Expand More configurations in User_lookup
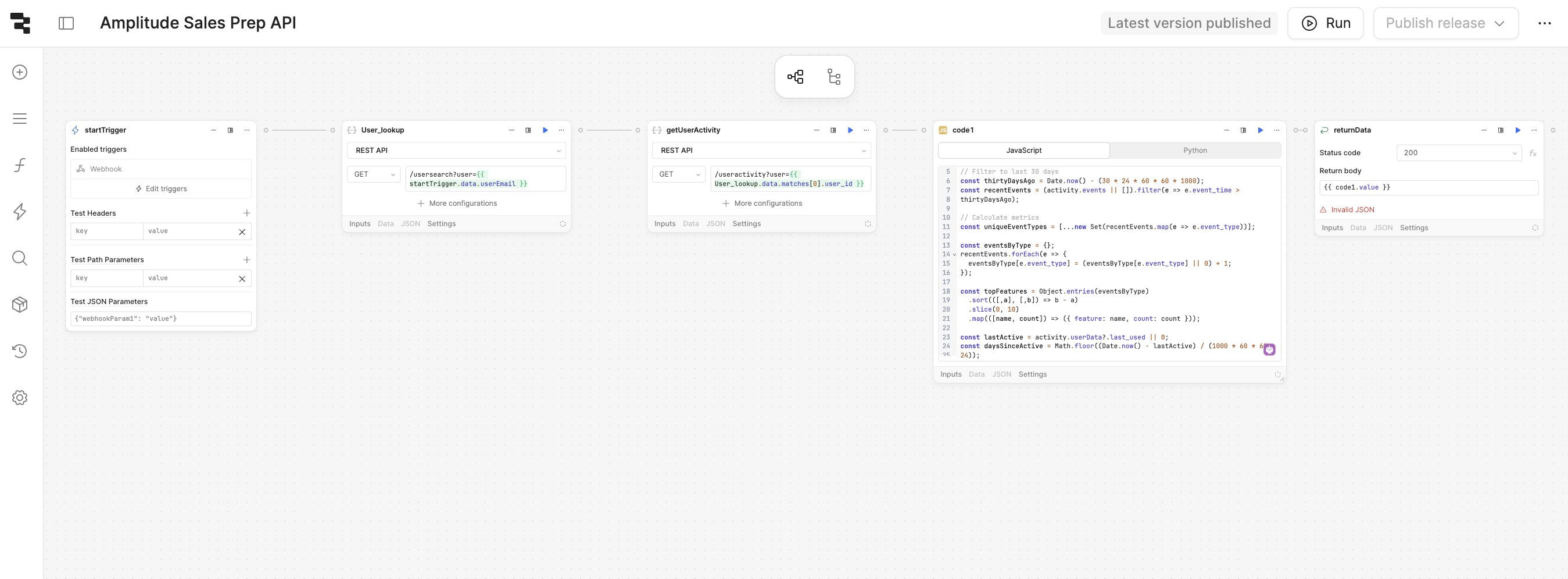Image resolution: width=1568 pixels, height=579 pixels. coord(457,203)
